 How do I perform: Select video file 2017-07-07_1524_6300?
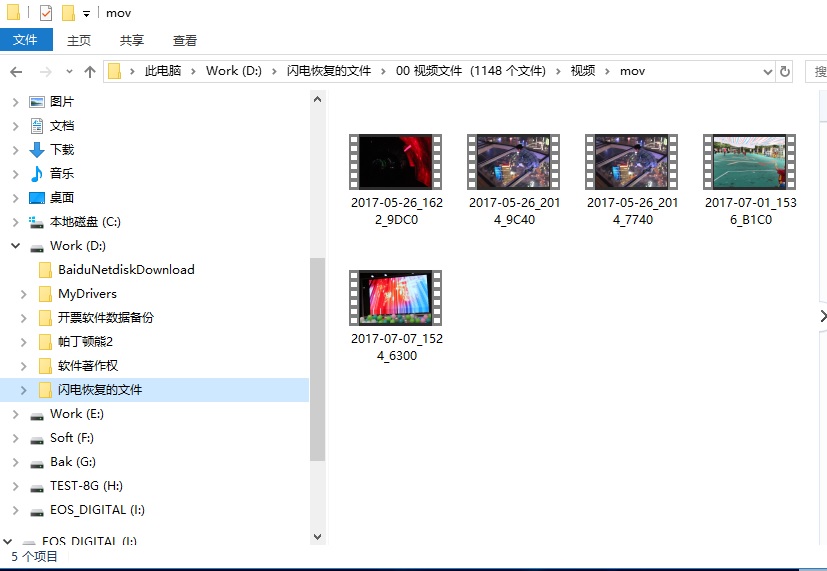397,315
